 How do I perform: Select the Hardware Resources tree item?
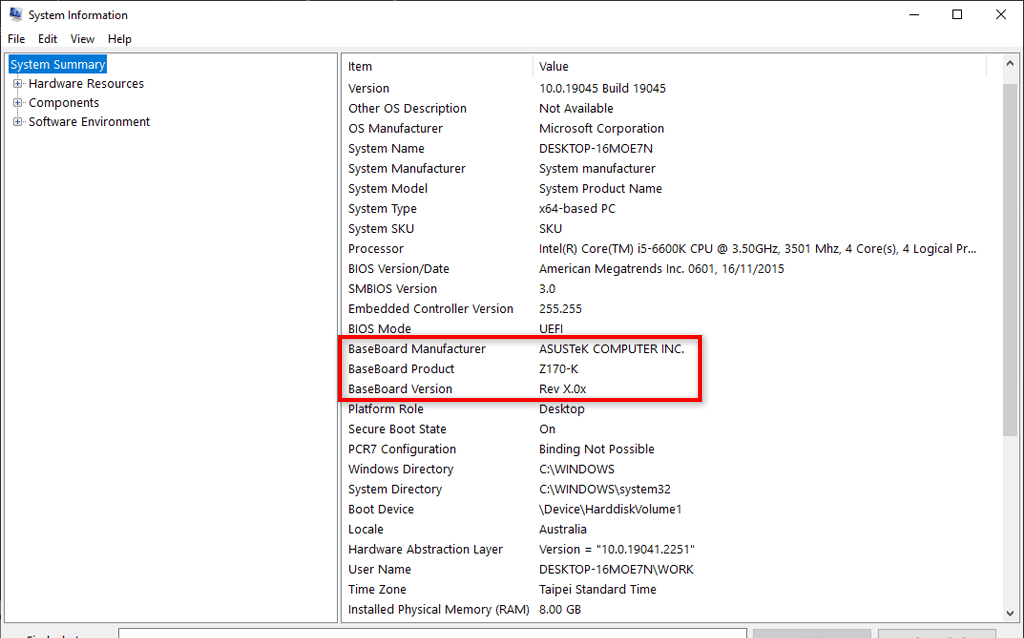click(x=86, y=84)
